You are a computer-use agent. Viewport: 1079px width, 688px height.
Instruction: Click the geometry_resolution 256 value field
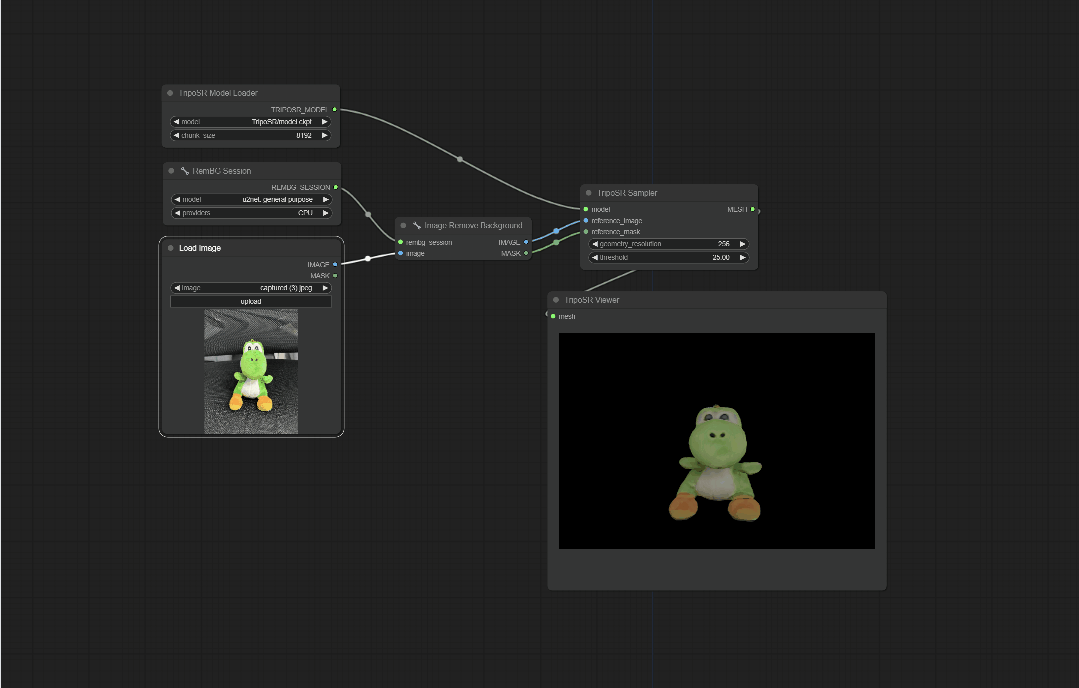[669, 244]
